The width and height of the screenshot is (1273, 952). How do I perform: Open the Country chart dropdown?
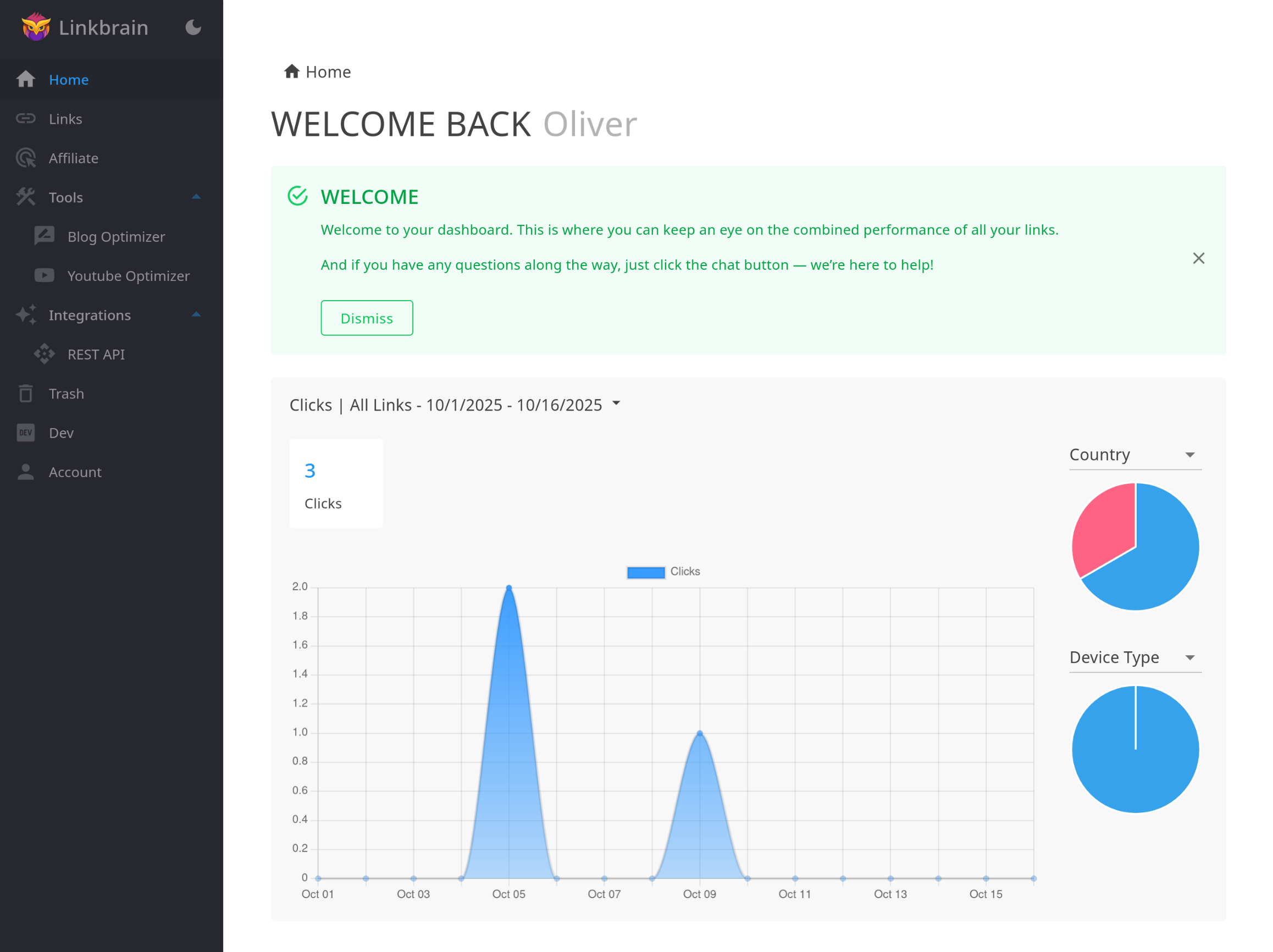point(1189,455)
